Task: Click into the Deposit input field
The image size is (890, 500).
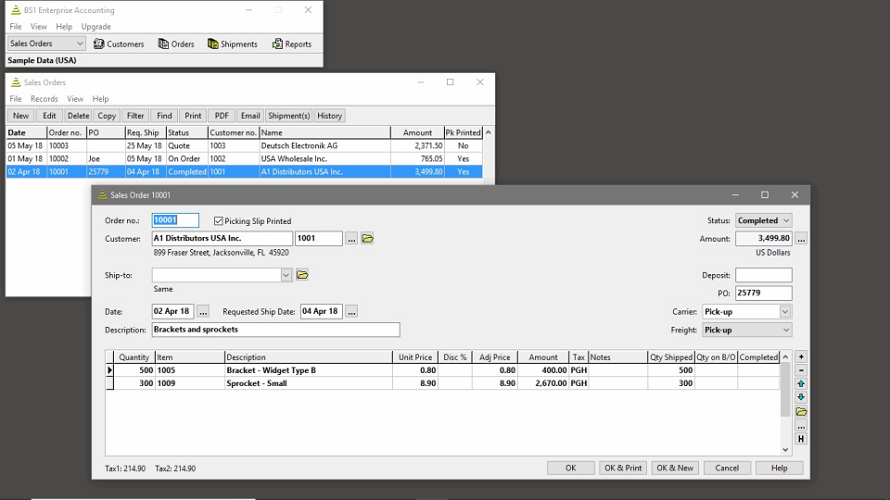Action: [x=763, y=275]
